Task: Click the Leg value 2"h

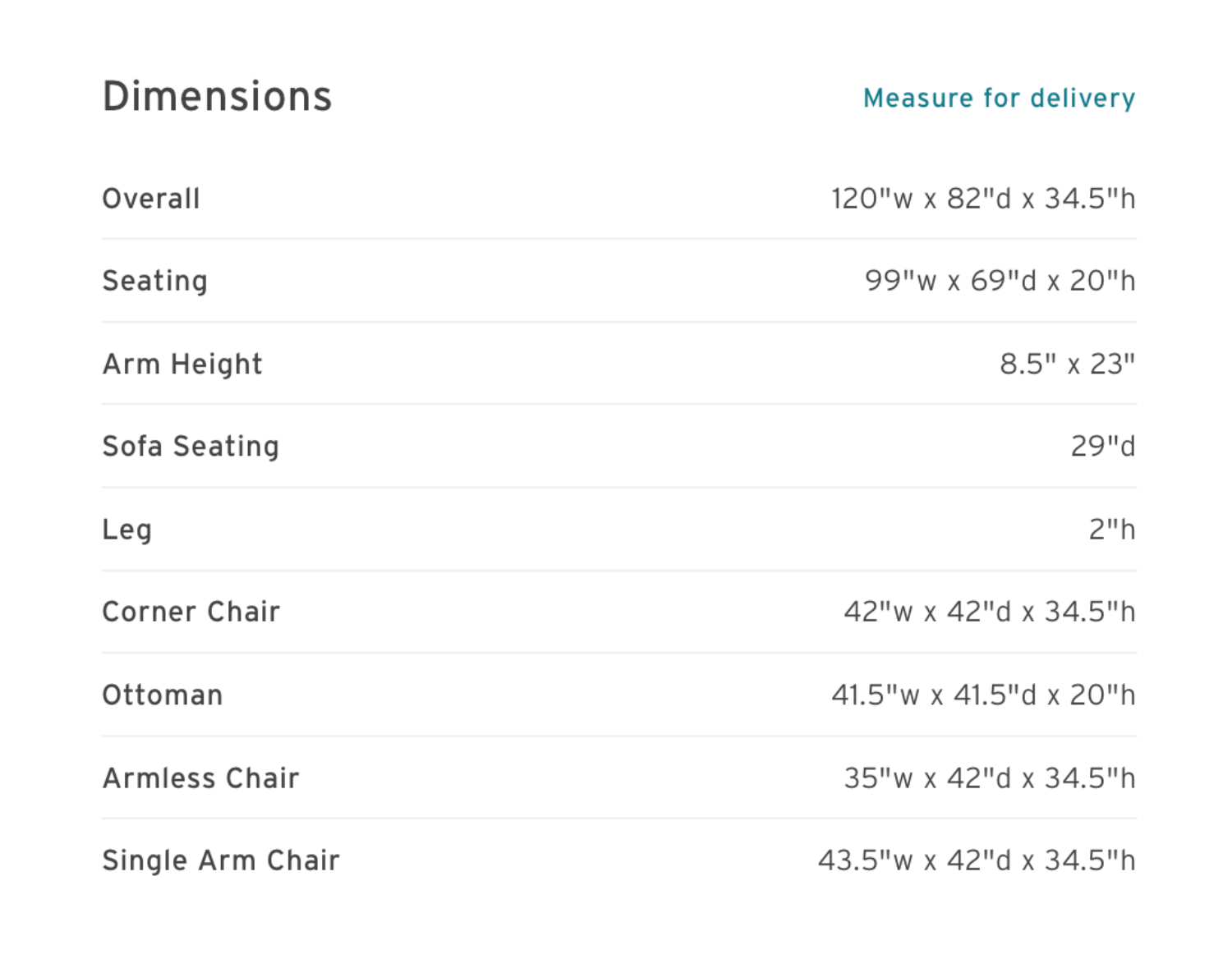Action: pos(1112,530)
